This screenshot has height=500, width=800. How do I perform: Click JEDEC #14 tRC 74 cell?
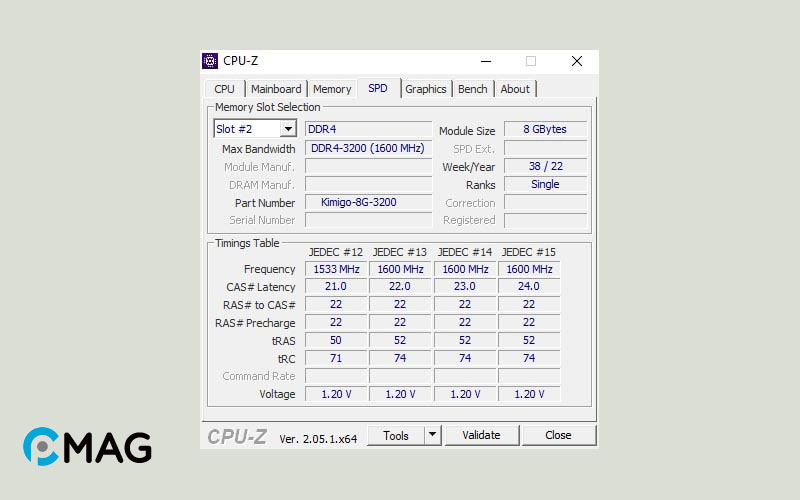465,358
